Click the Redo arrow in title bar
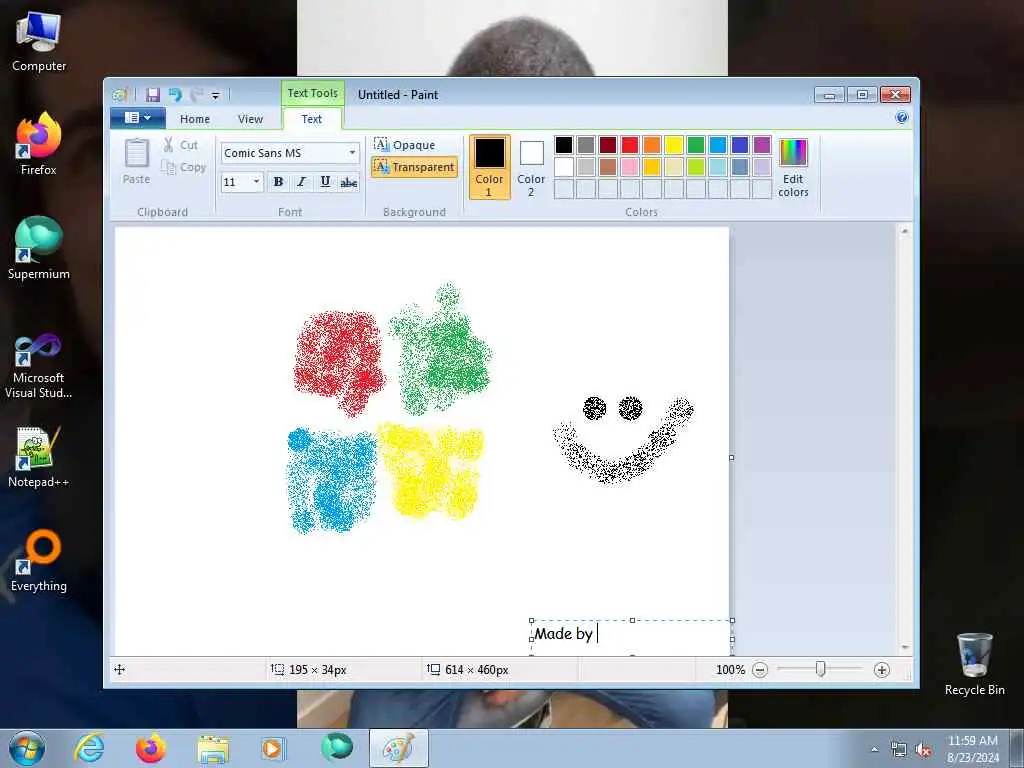Screen dimensions: 1024x768 coord(196,95)
